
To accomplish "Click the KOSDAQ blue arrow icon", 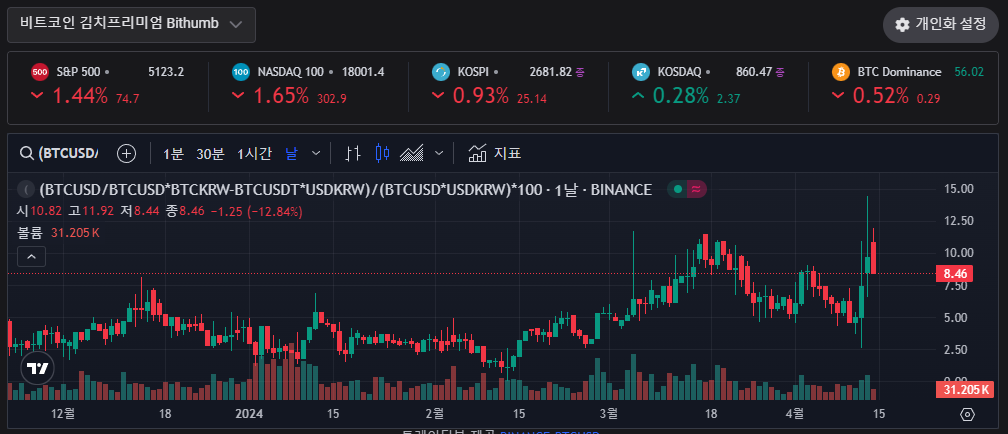I will point(640,72).
